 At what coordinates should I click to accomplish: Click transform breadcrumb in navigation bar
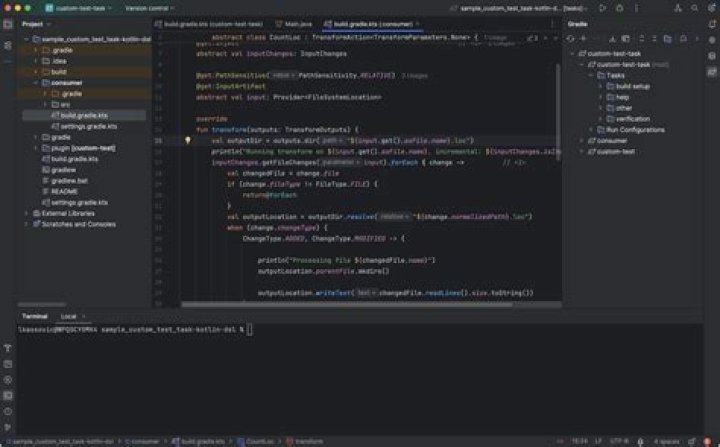pos(305,441)
